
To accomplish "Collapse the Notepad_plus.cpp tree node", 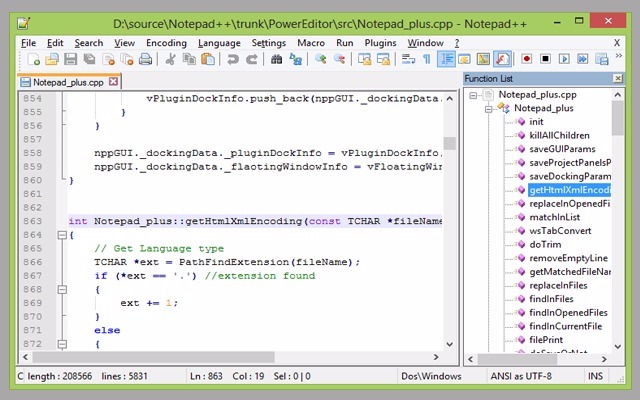I will click(x=473, y=95).
